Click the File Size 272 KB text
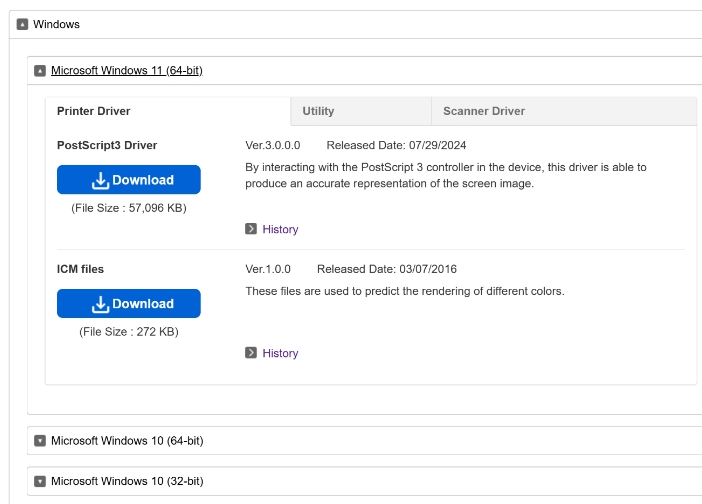 129,332
